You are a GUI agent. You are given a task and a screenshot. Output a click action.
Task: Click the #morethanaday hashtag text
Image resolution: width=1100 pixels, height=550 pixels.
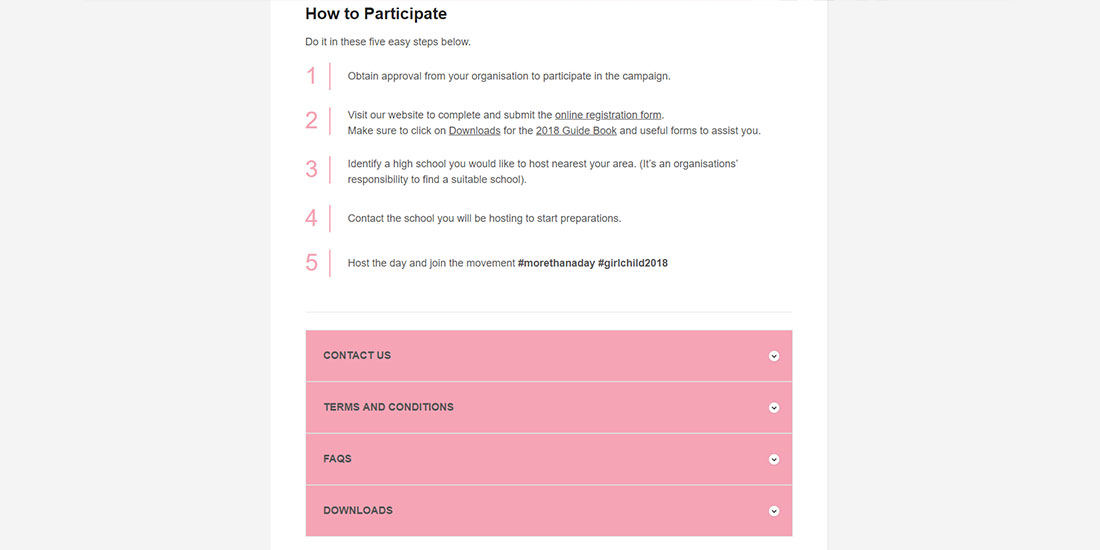coord(555,264)
